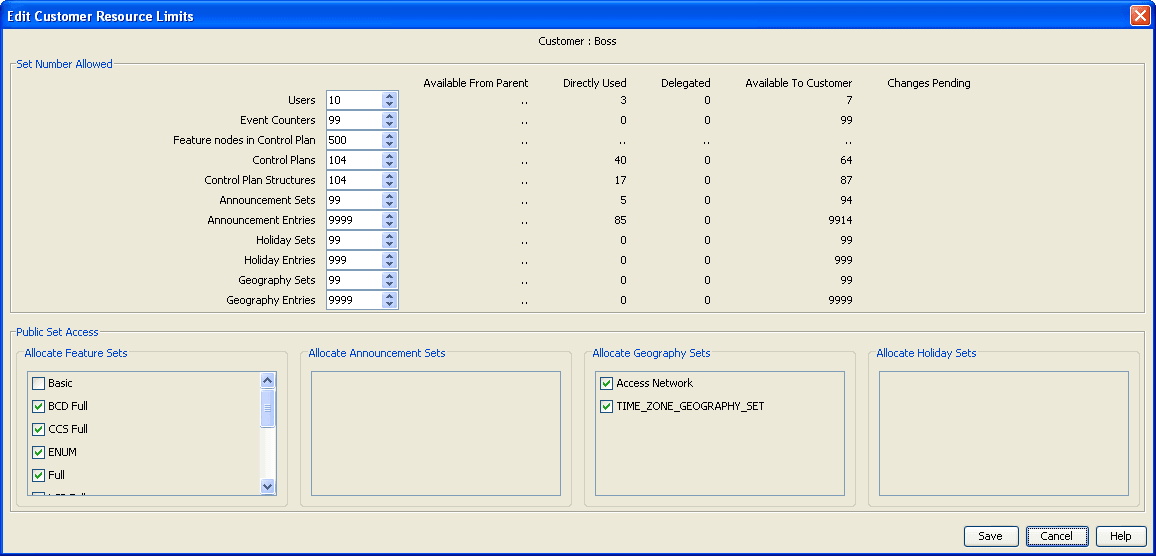
Task: Click the Available To Customer header
Action: (x=798, y=83)
